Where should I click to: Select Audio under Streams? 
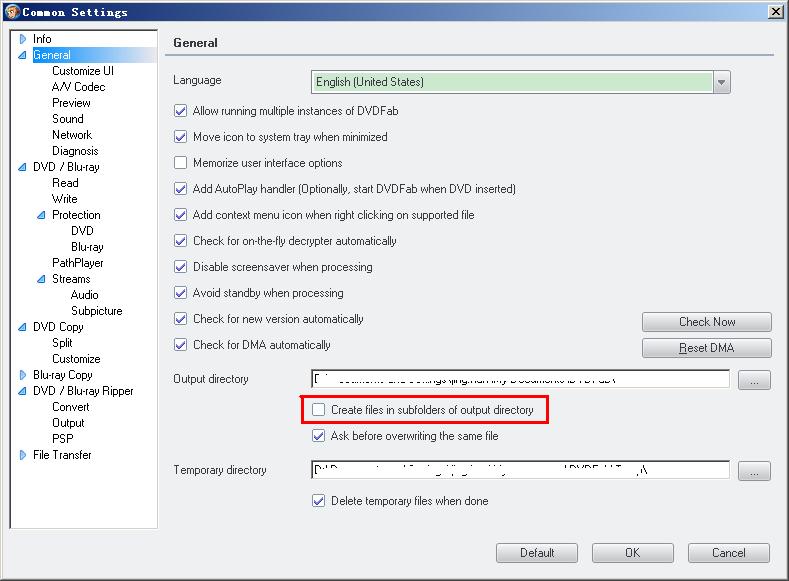[85, 295]
